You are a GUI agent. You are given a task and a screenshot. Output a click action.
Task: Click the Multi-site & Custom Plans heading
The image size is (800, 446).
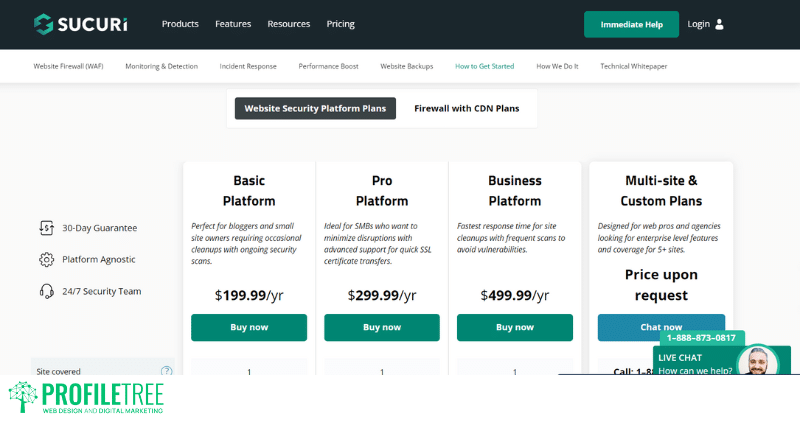[661, 191]
